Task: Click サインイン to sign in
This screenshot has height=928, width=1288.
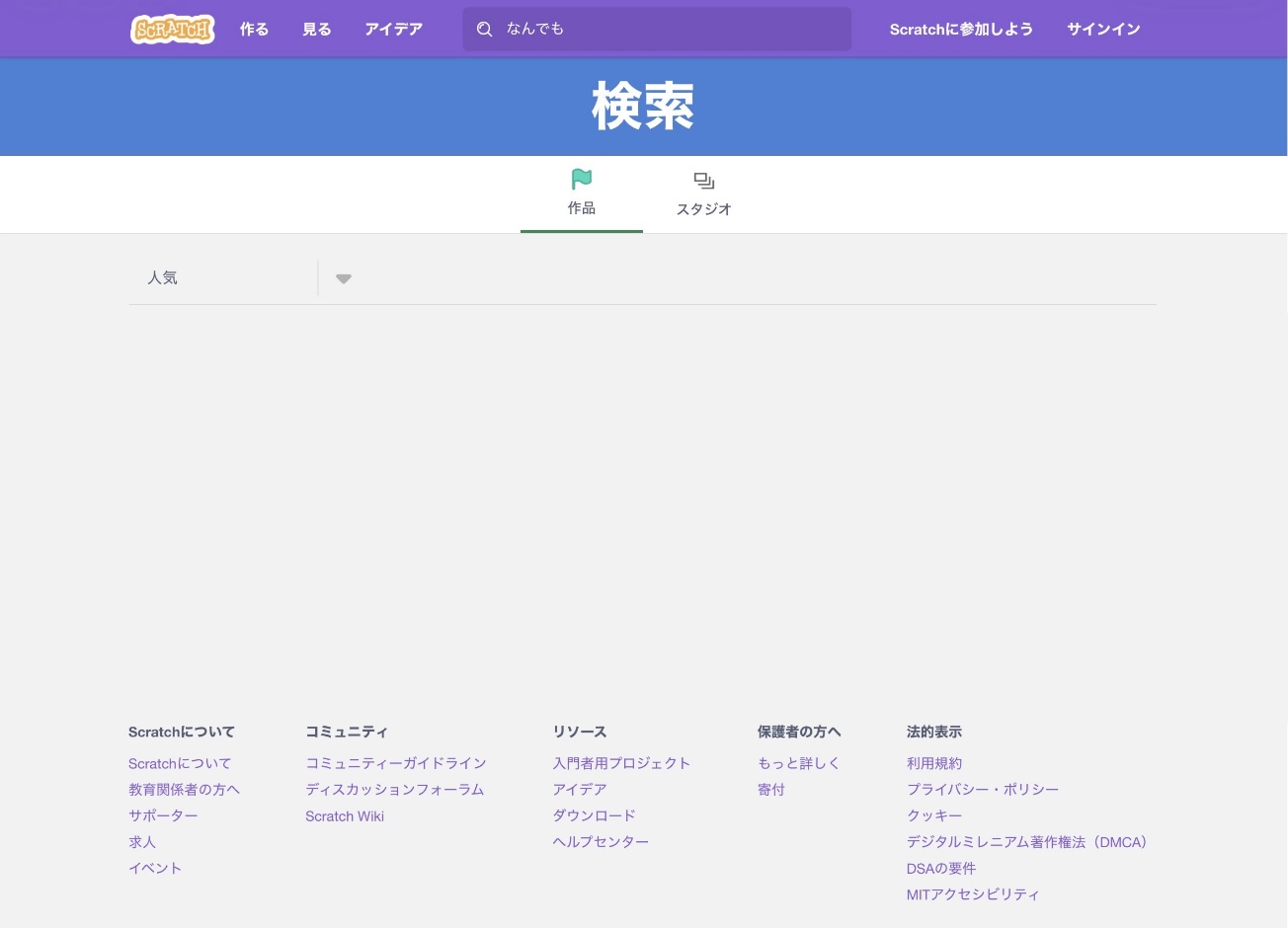Action: (1103, 30)
